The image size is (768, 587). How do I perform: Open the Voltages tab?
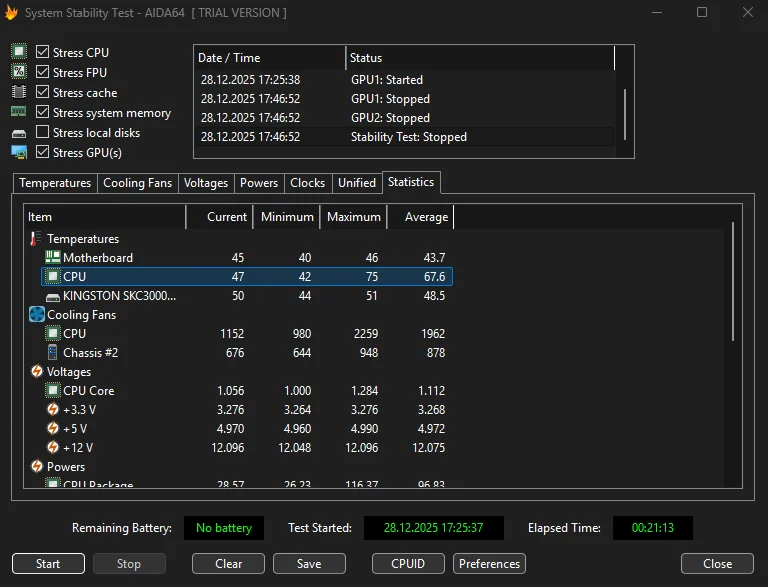click(206, 183)
